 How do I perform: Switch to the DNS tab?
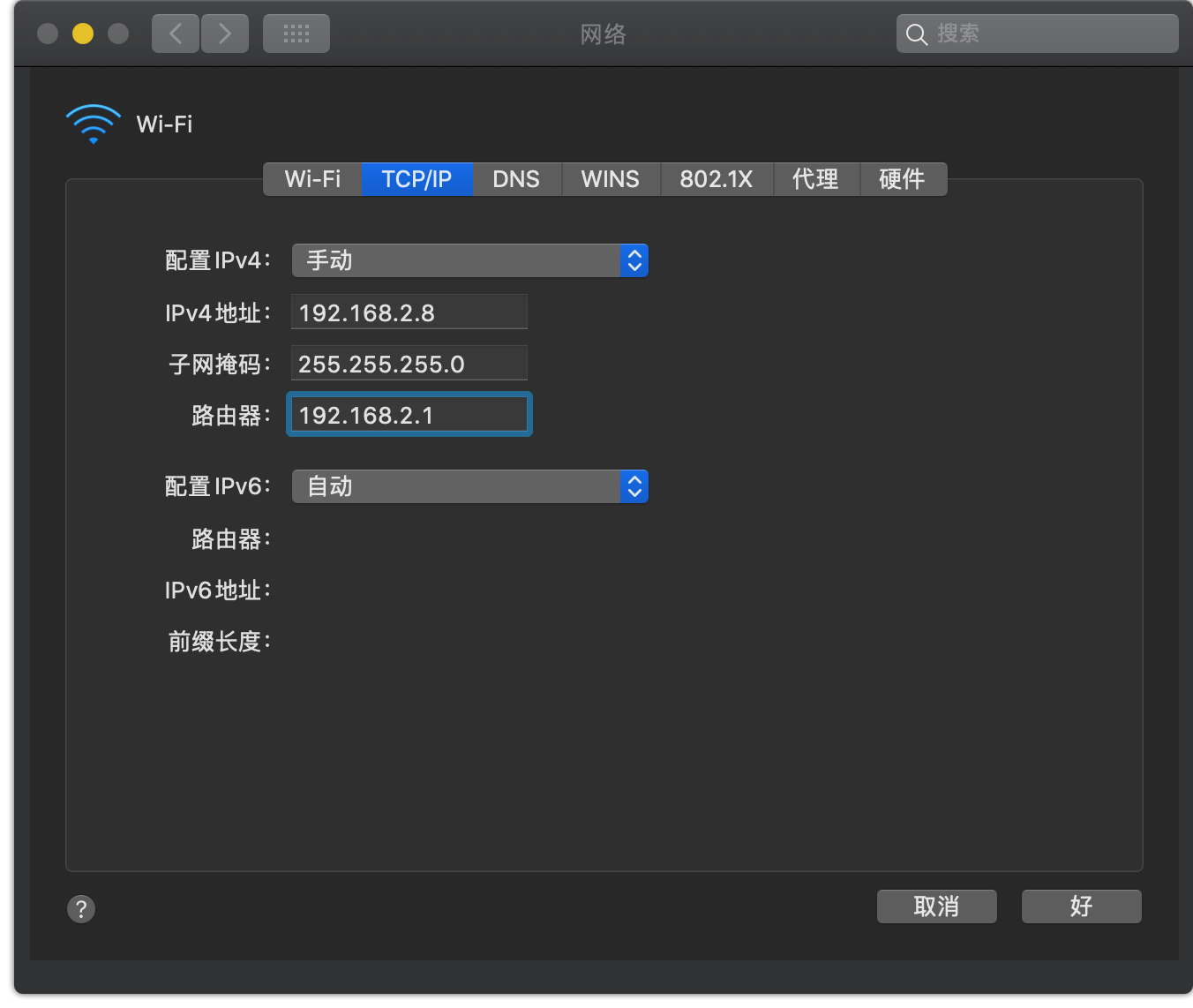click(516, 179)
